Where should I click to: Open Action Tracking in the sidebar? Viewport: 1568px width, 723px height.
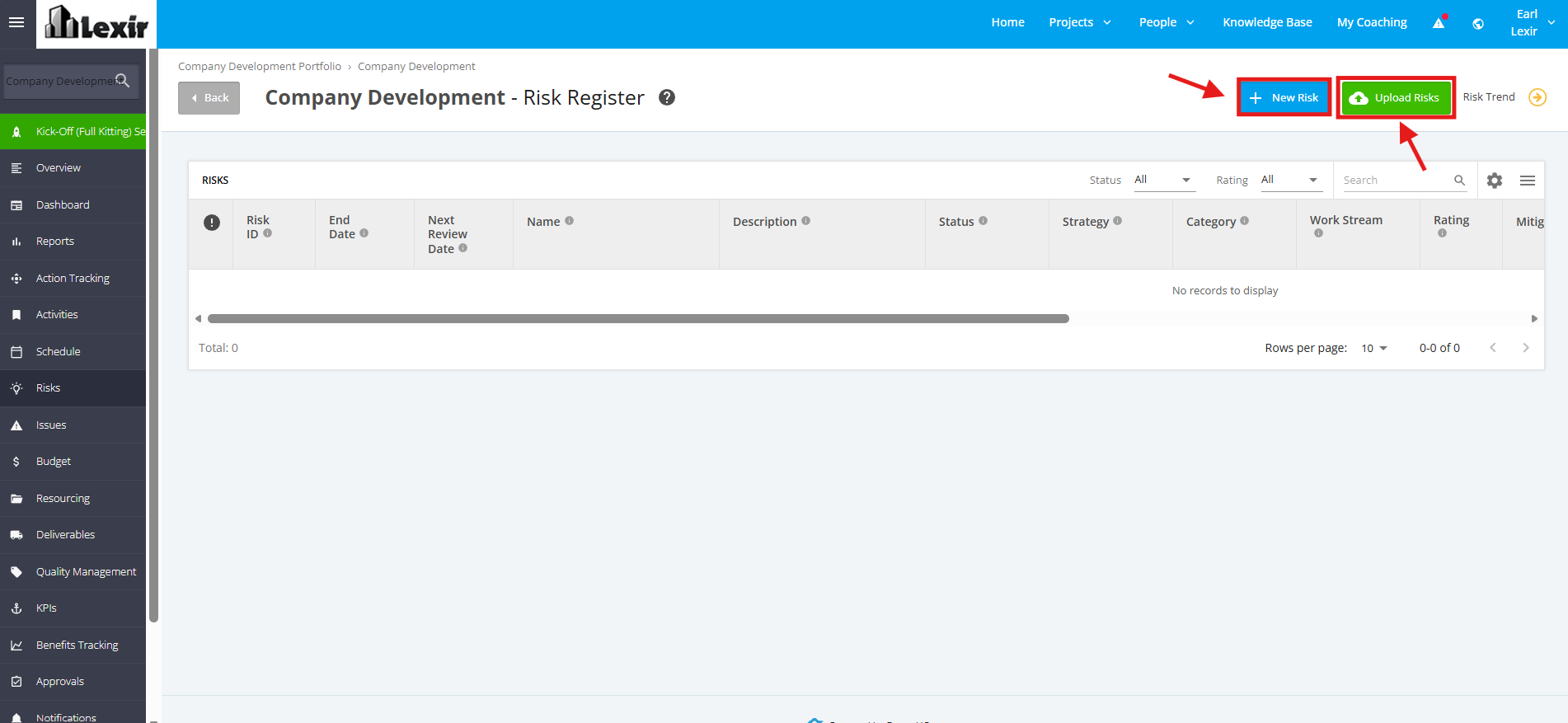tap(73, 278)
